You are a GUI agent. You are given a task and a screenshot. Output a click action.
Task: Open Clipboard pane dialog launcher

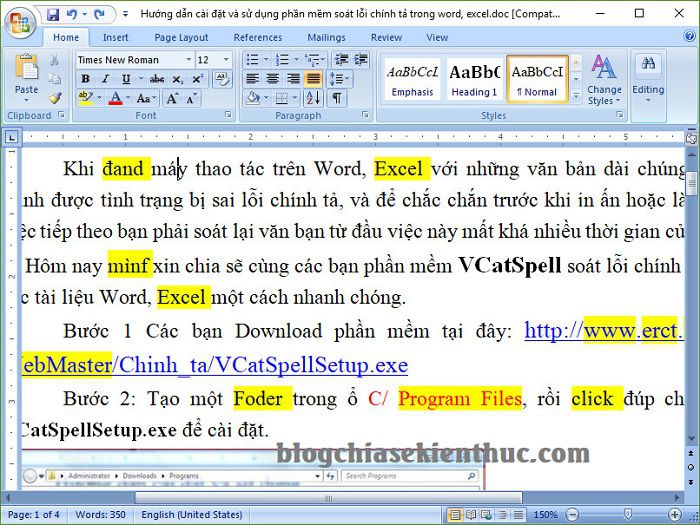coord(61,115)
